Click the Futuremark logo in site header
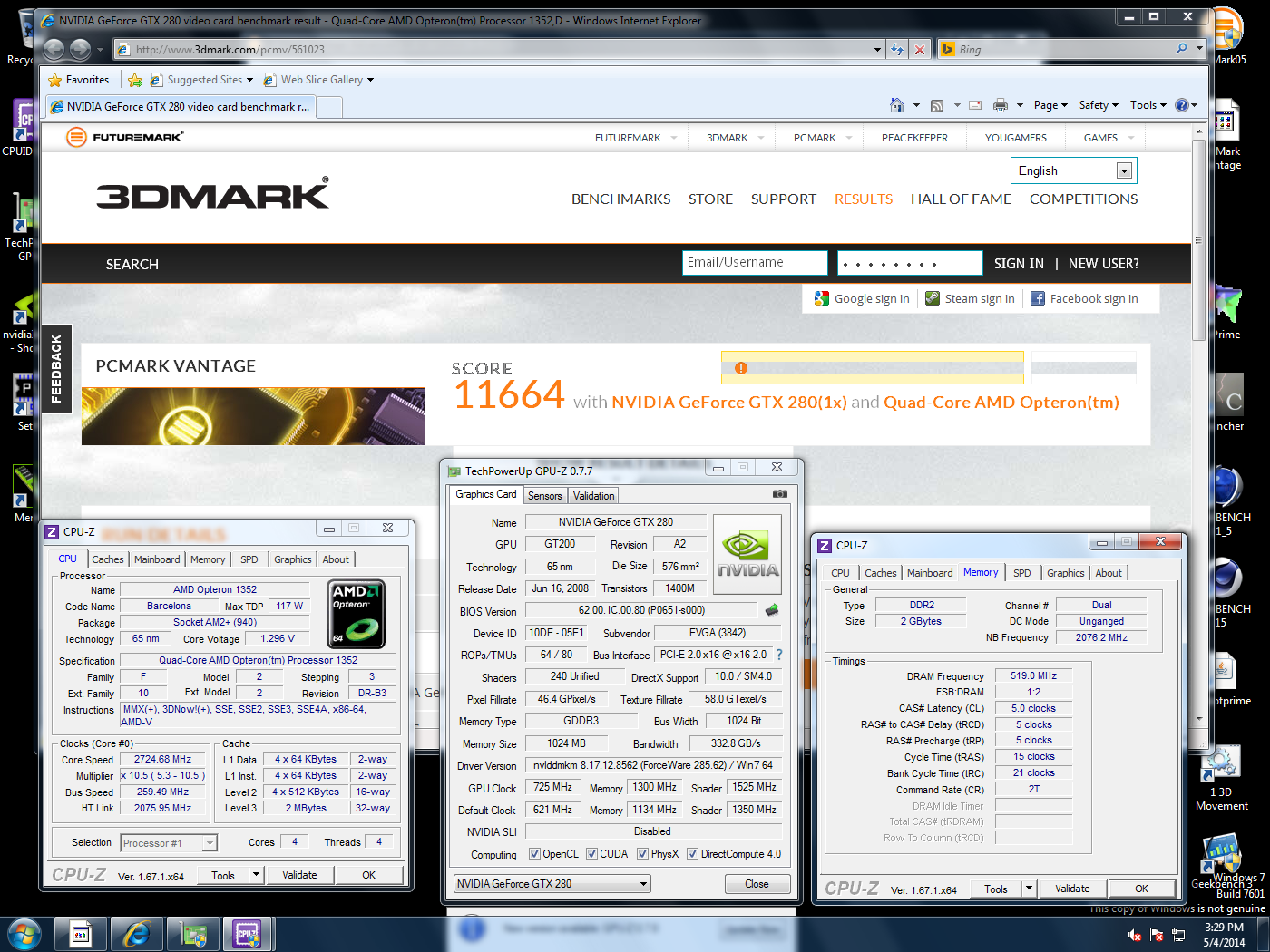Viewport: 1270px width, 952px height. tap(125, 137)
